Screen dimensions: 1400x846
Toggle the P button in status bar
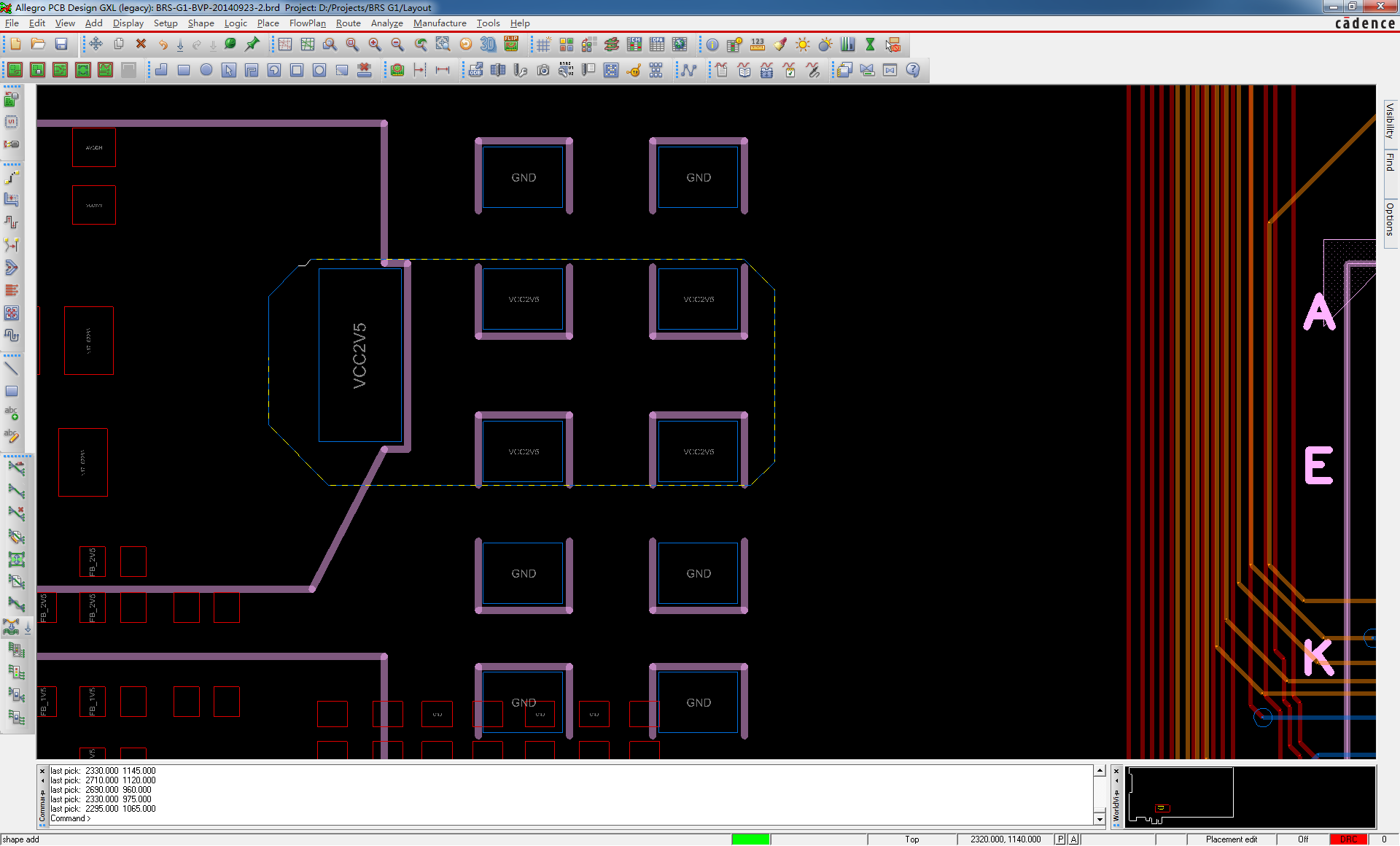(x=1060, y=839)
